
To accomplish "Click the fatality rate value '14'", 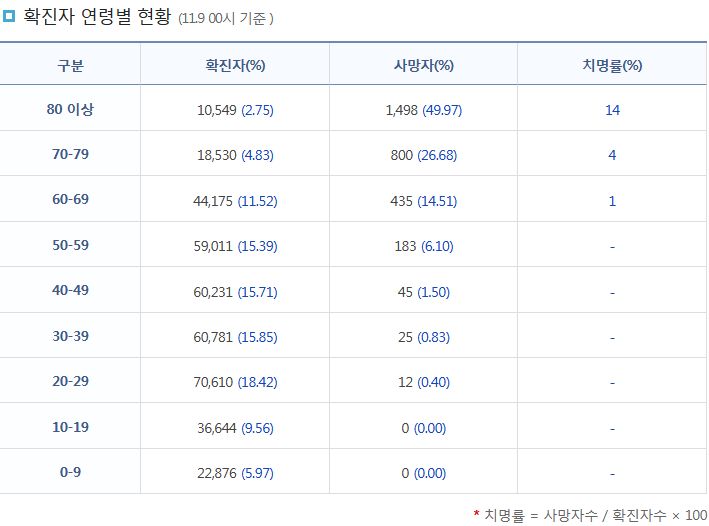I will coord(612,110).
